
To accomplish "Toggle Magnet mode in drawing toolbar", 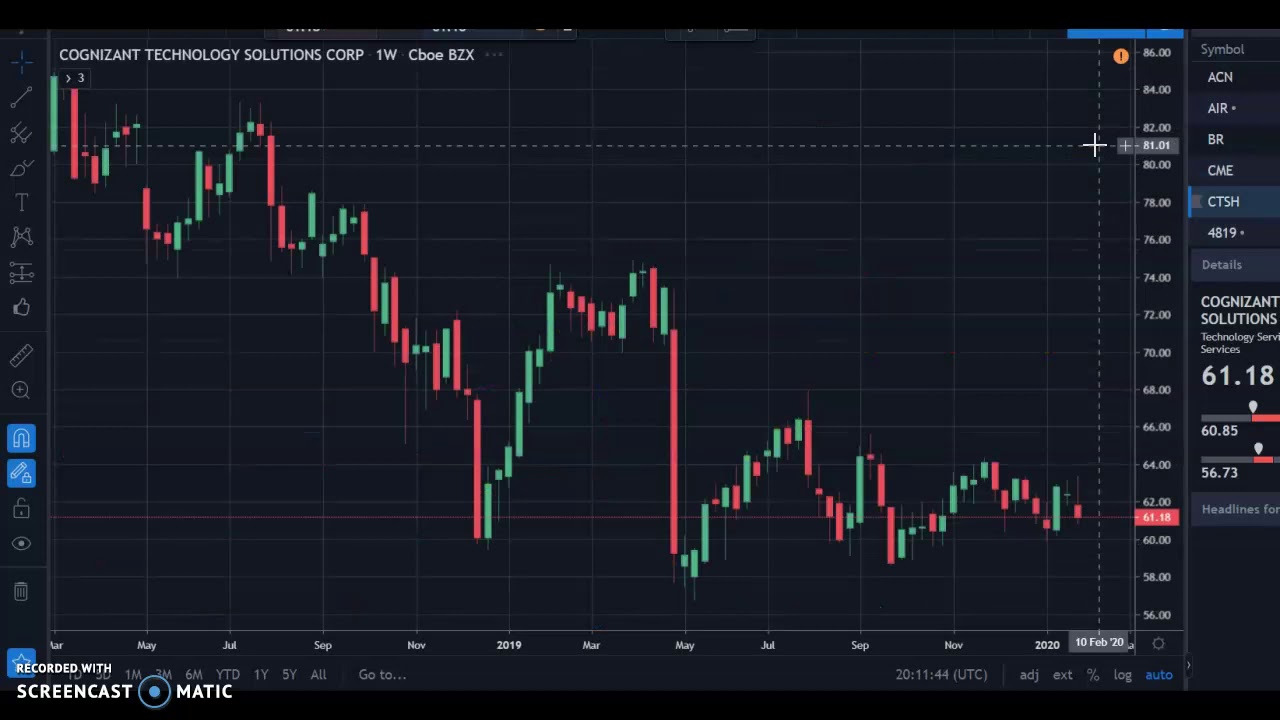I will (x=21, y=438).
